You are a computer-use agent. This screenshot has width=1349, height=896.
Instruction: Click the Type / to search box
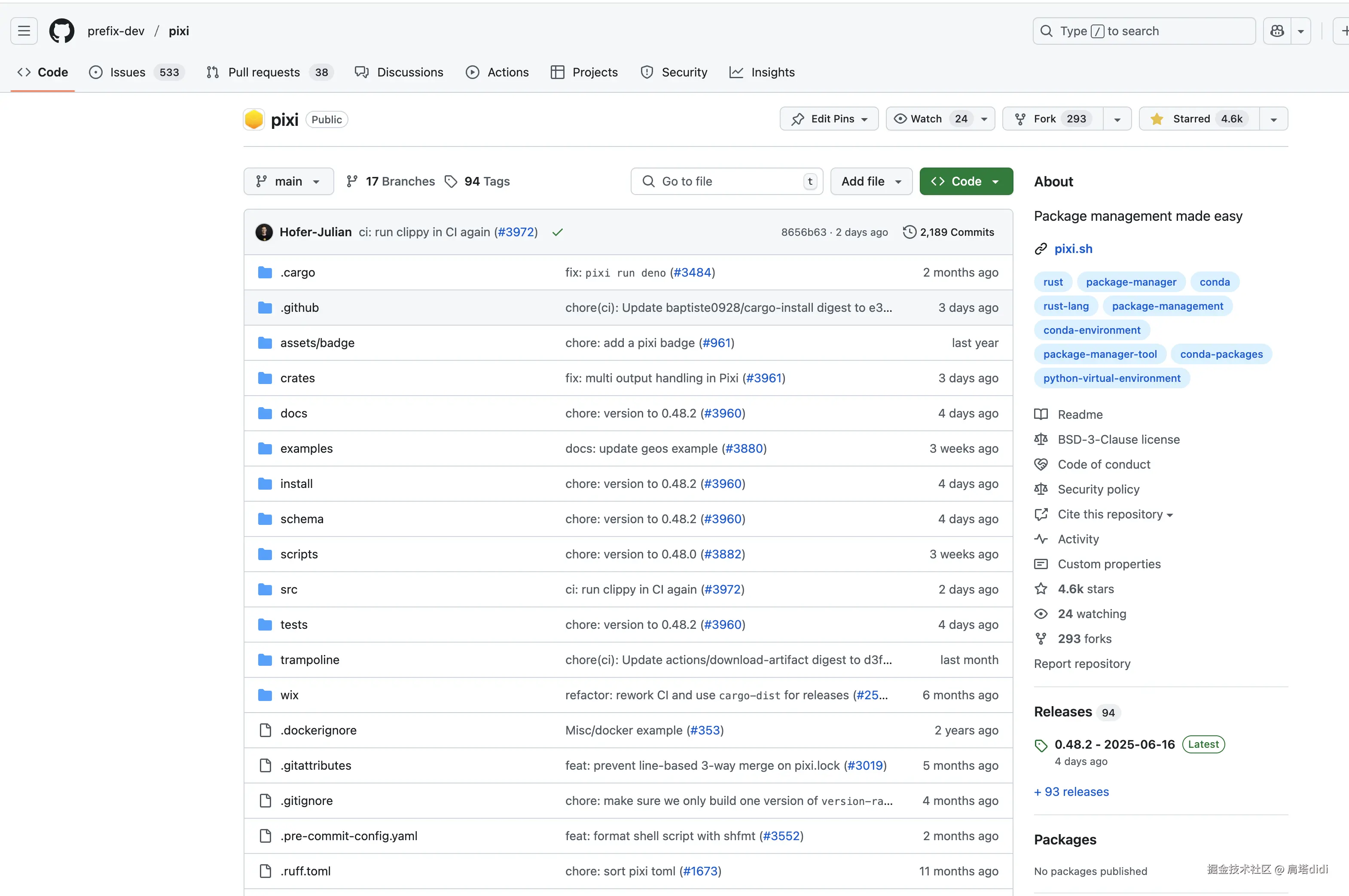click(x=1144, y=31)
